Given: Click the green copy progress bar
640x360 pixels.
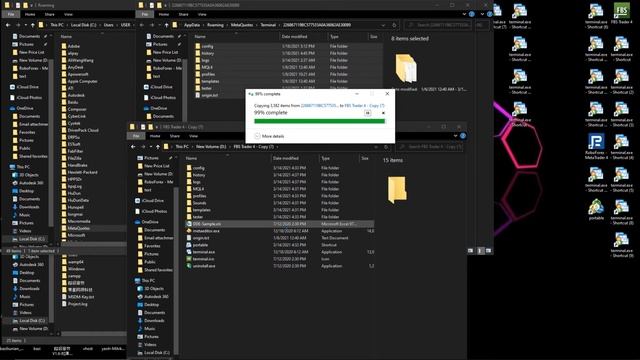Looking at the screenshot, I should coord(319,121).
